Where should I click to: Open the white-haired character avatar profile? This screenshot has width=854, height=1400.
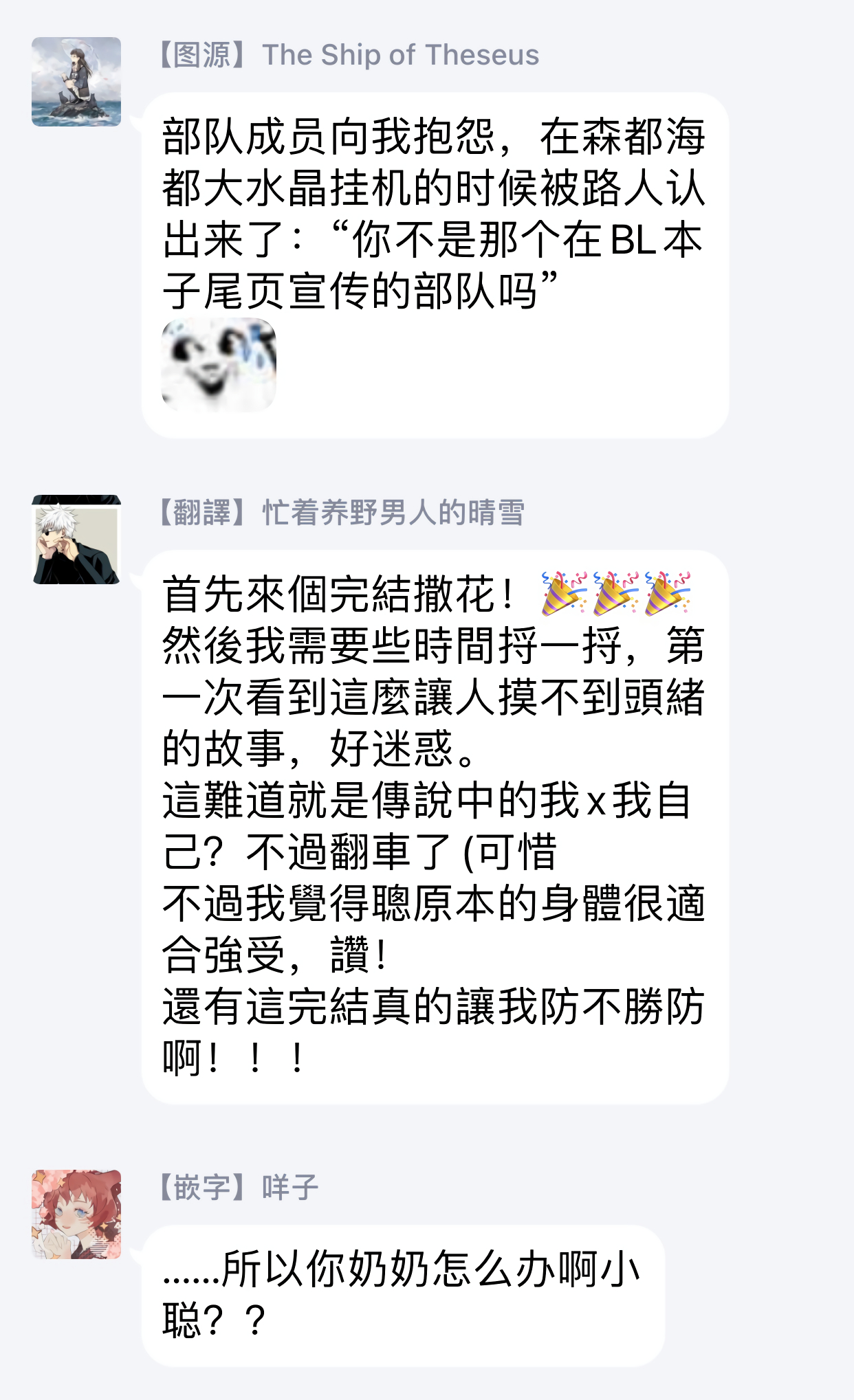[x=76, y=540]
